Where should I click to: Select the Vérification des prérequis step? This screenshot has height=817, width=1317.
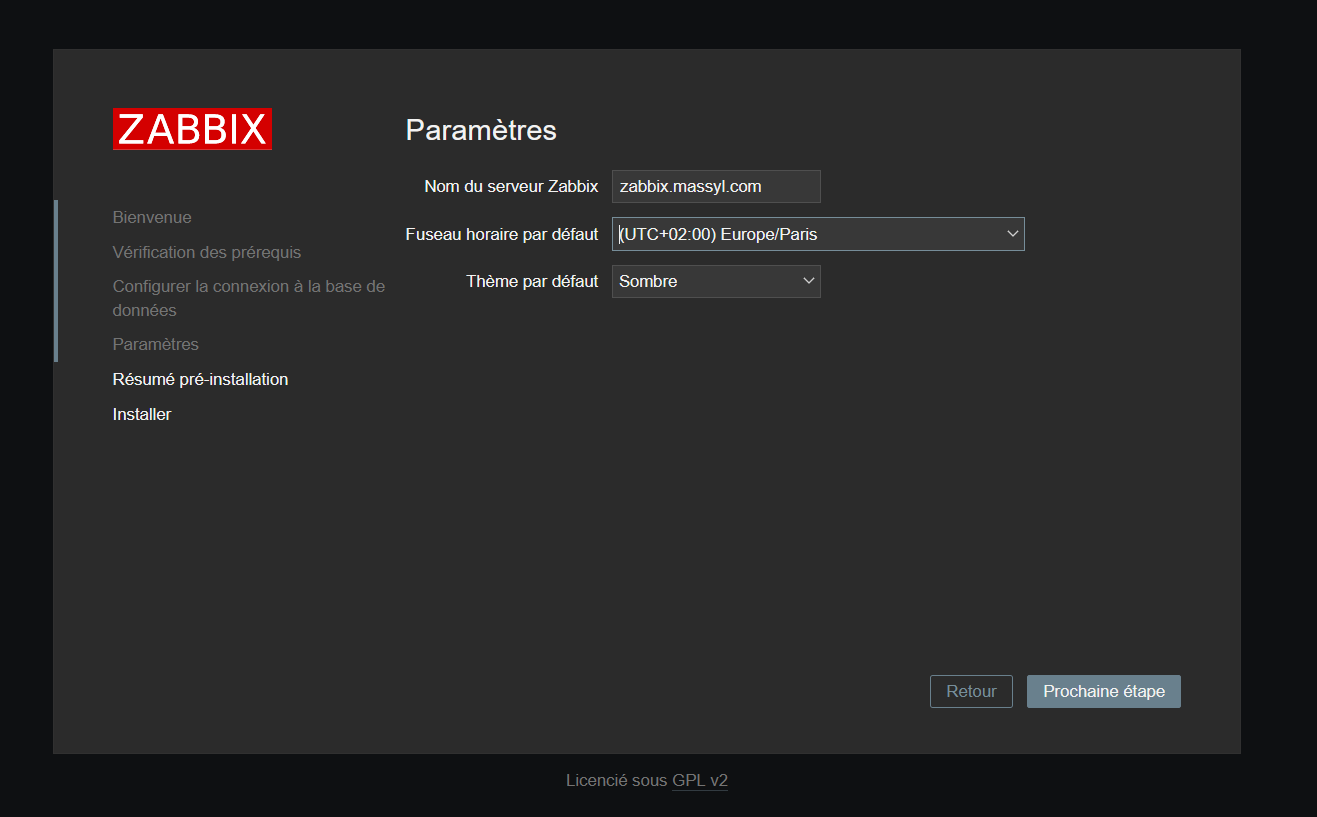pos(207,252)
